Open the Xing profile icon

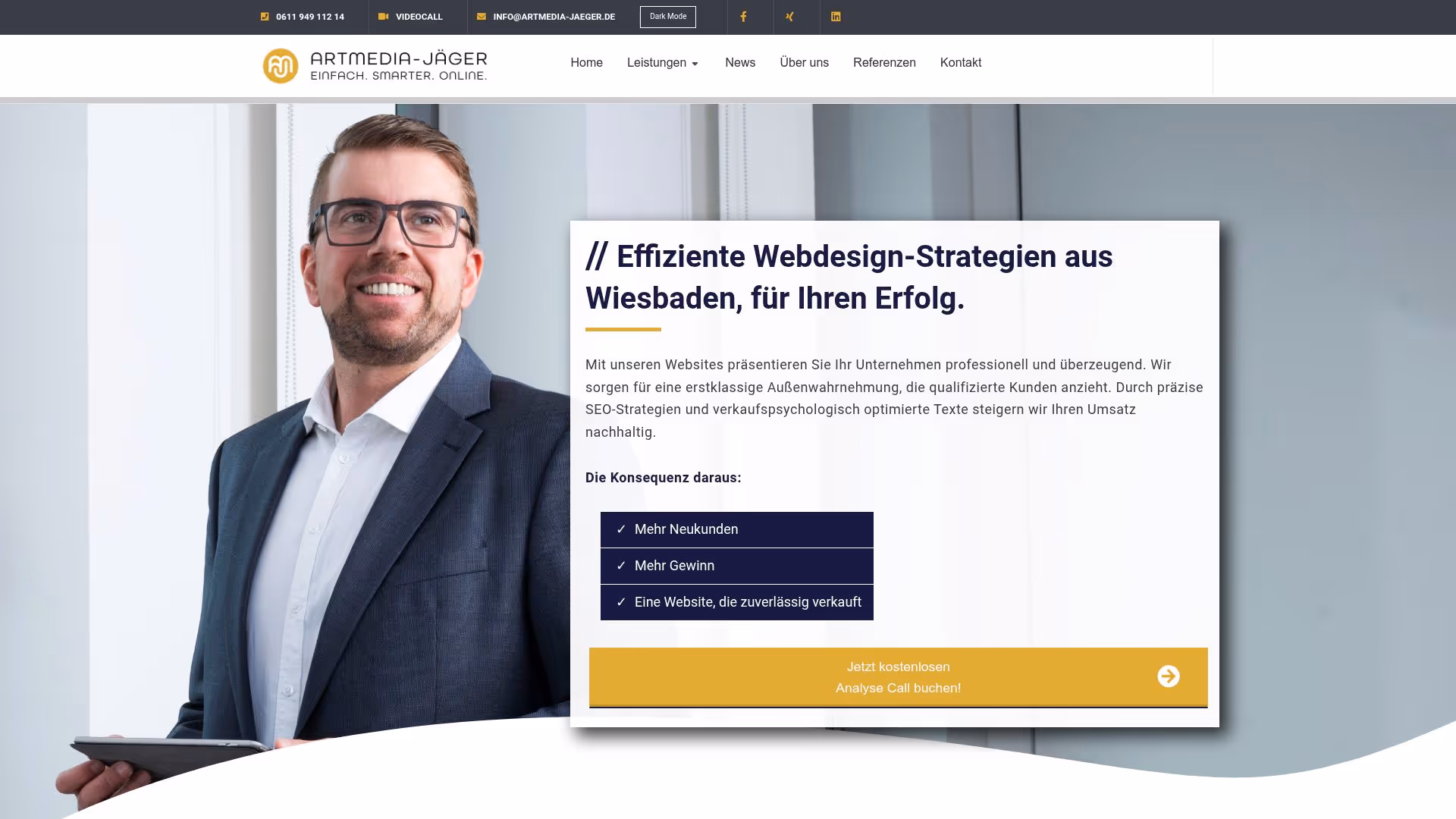789,17
